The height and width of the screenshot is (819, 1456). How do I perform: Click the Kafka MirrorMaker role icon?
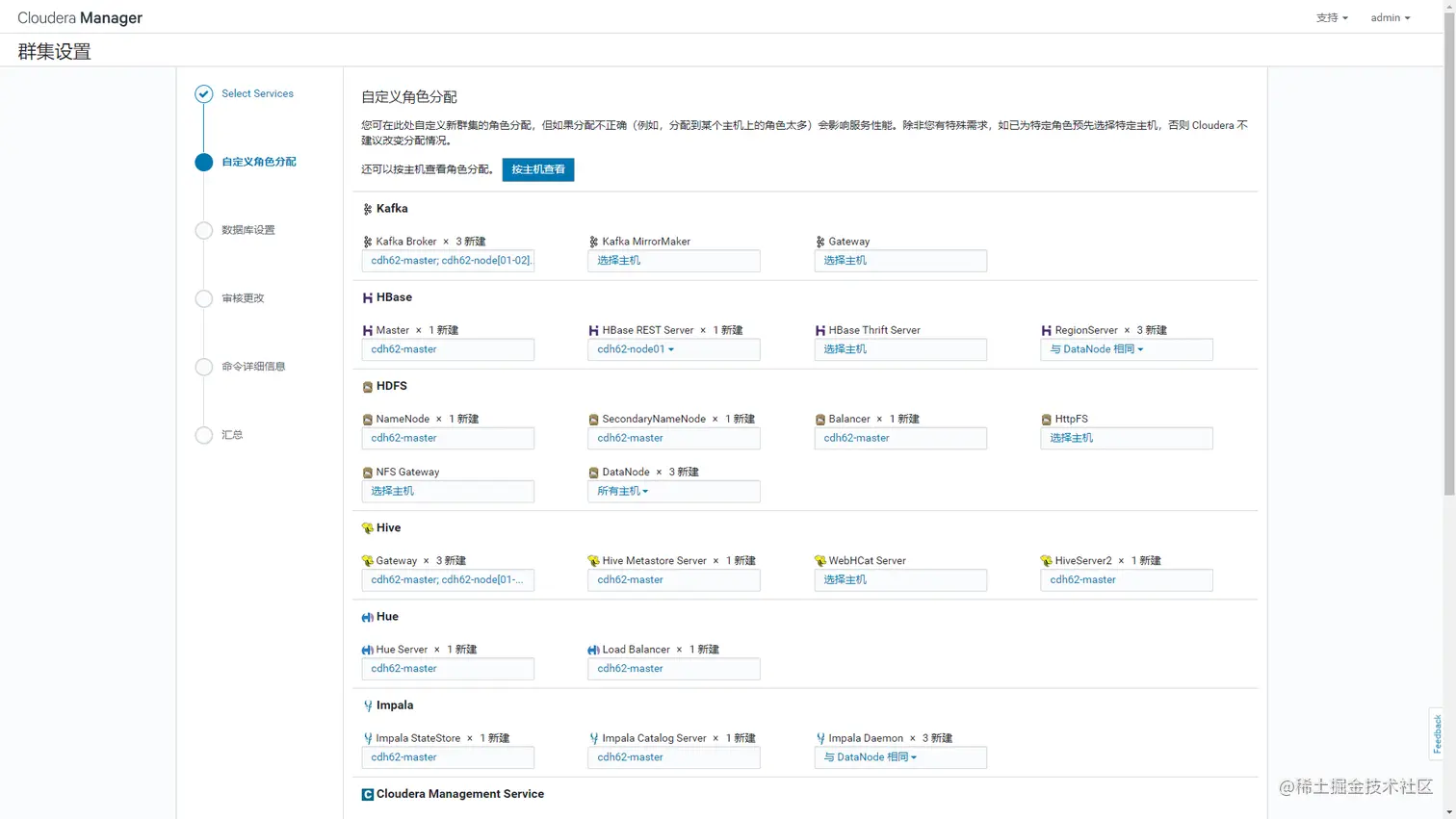click(593, 242)
